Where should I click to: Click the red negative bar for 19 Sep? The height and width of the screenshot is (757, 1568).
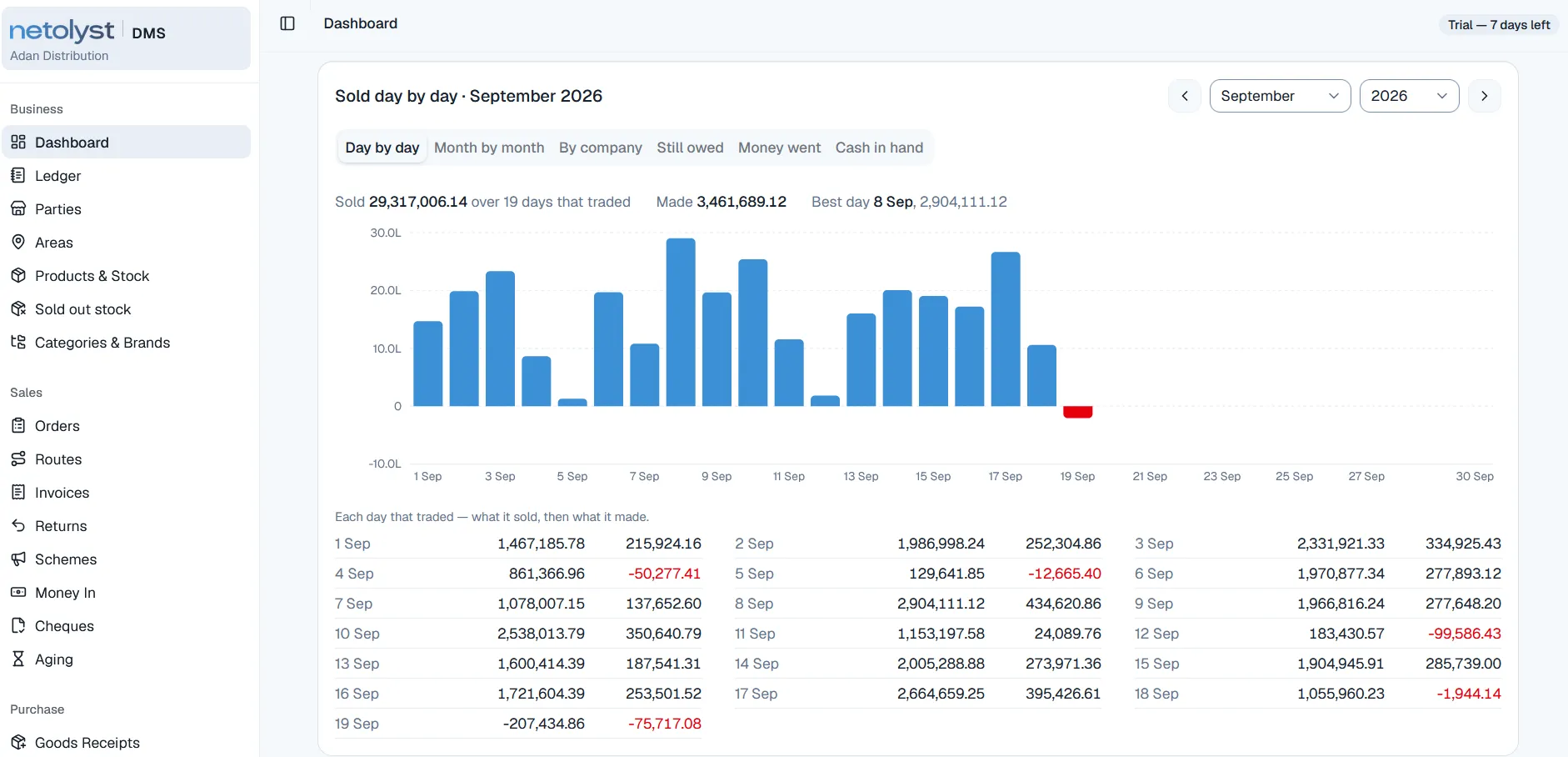(x=1077, y=412)
